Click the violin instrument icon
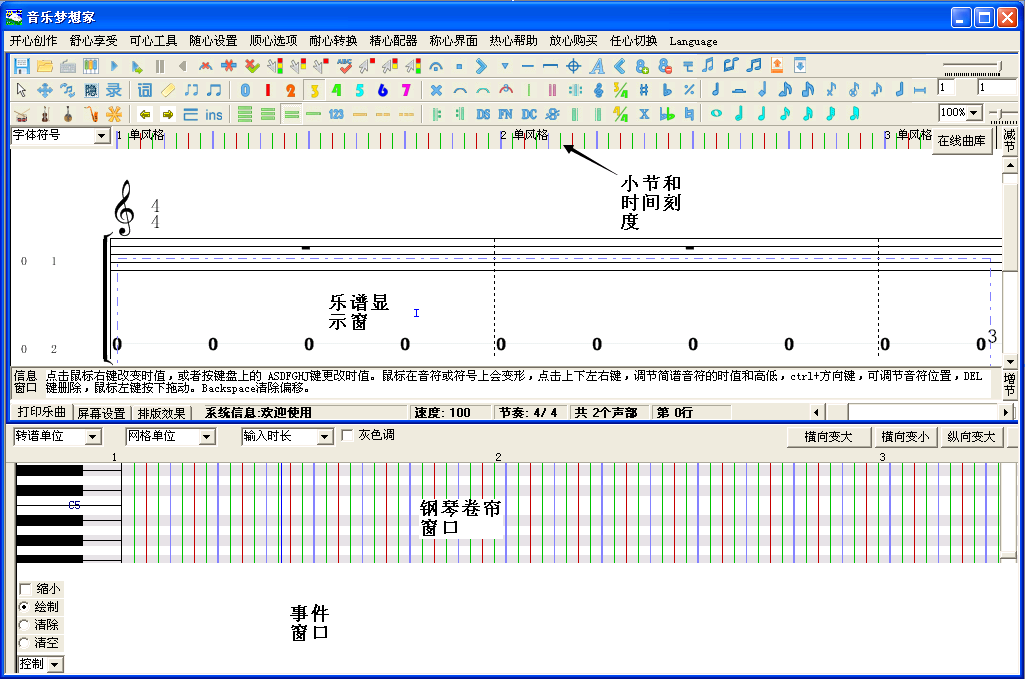Viewport: 1025px width, 679px height. click(44, 114)
